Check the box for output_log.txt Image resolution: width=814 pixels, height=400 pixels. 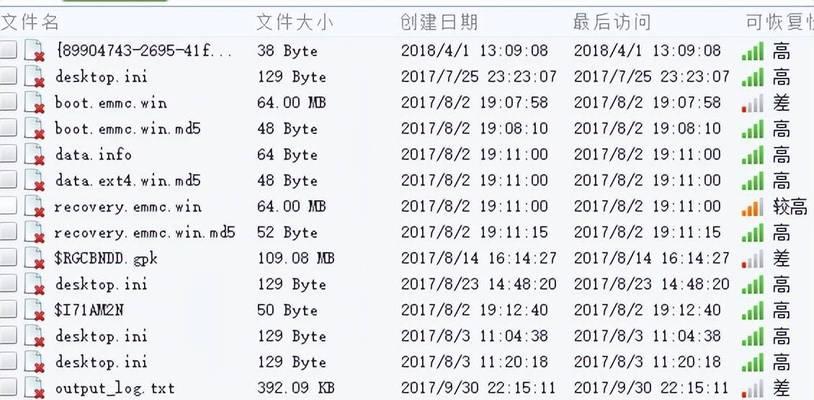click(x=8, y=387)
